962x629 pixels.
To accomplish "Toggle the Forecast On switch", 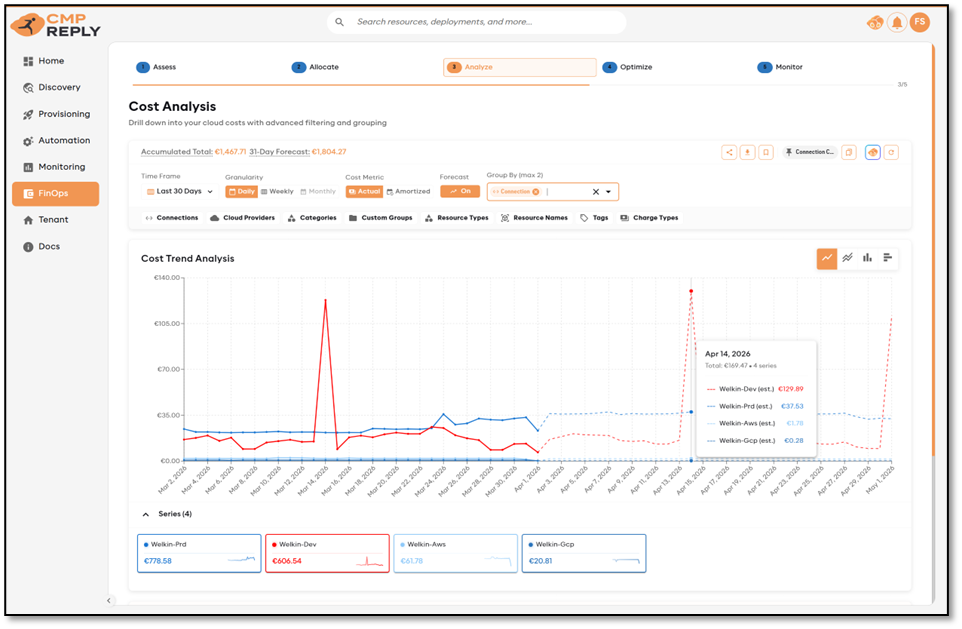I will coord(460,191).
